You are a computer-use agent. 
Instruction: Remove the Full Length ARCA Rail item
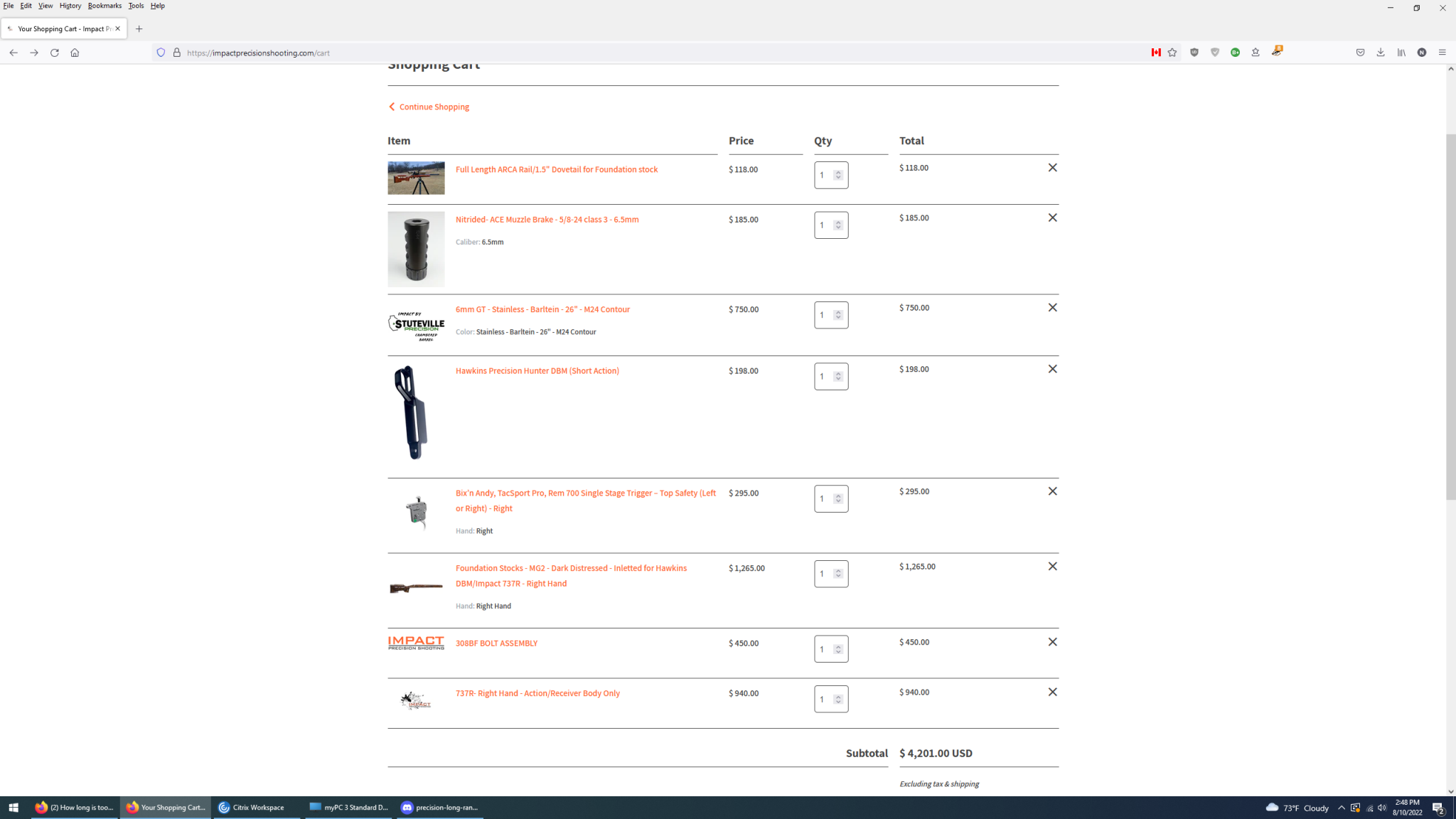(x=1053, y=168)
